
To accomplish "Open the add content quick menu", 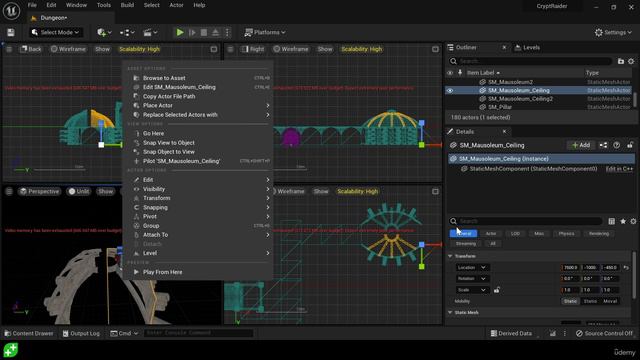I will [x=104, y=32].
